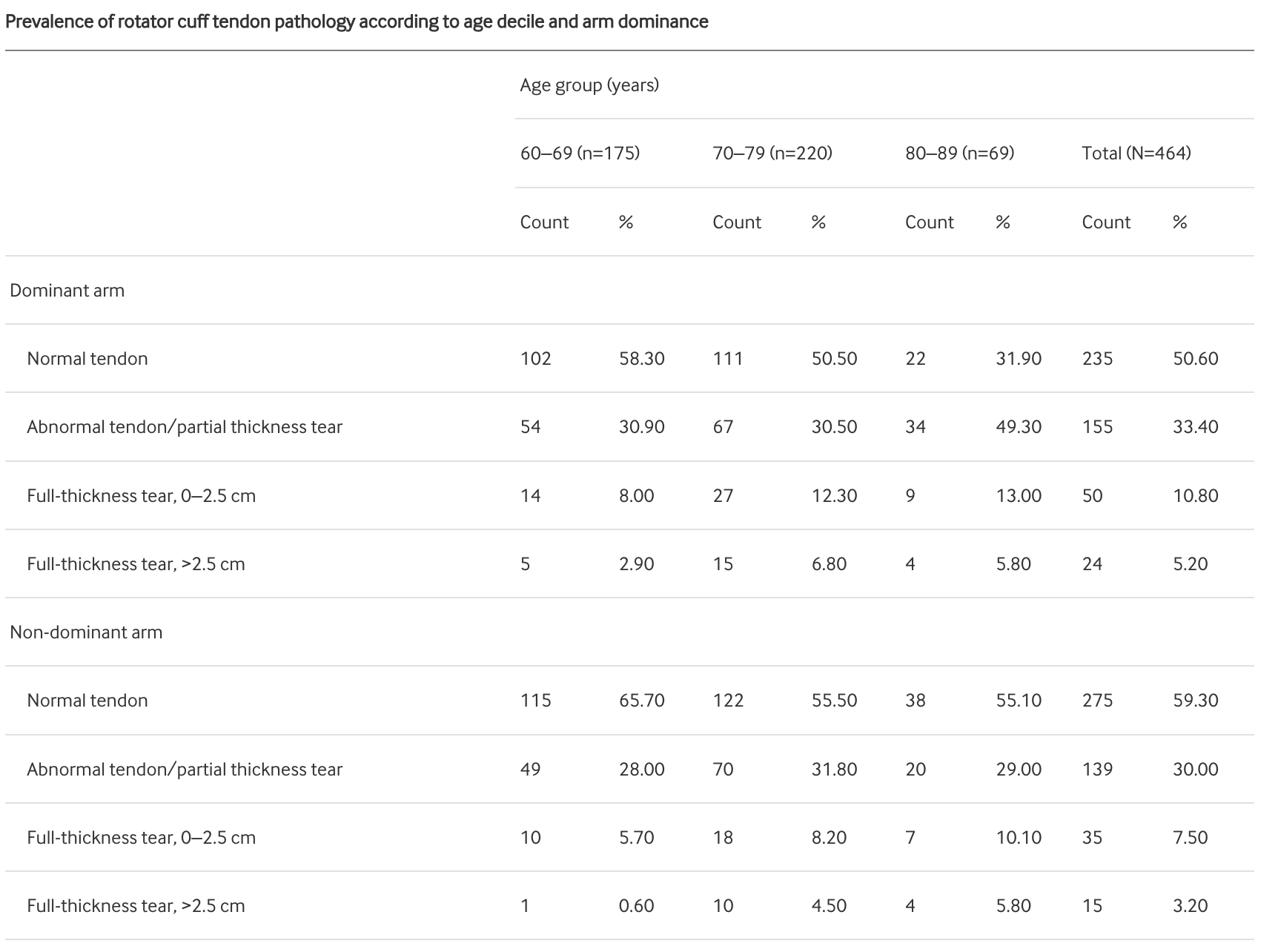Viewport: 1278px width, 952px height.
Task: Click Dominant arm 'Full-thickness tear, 0–2.5 cm' label
Action: pyautogui.click(x=141, y=496)
